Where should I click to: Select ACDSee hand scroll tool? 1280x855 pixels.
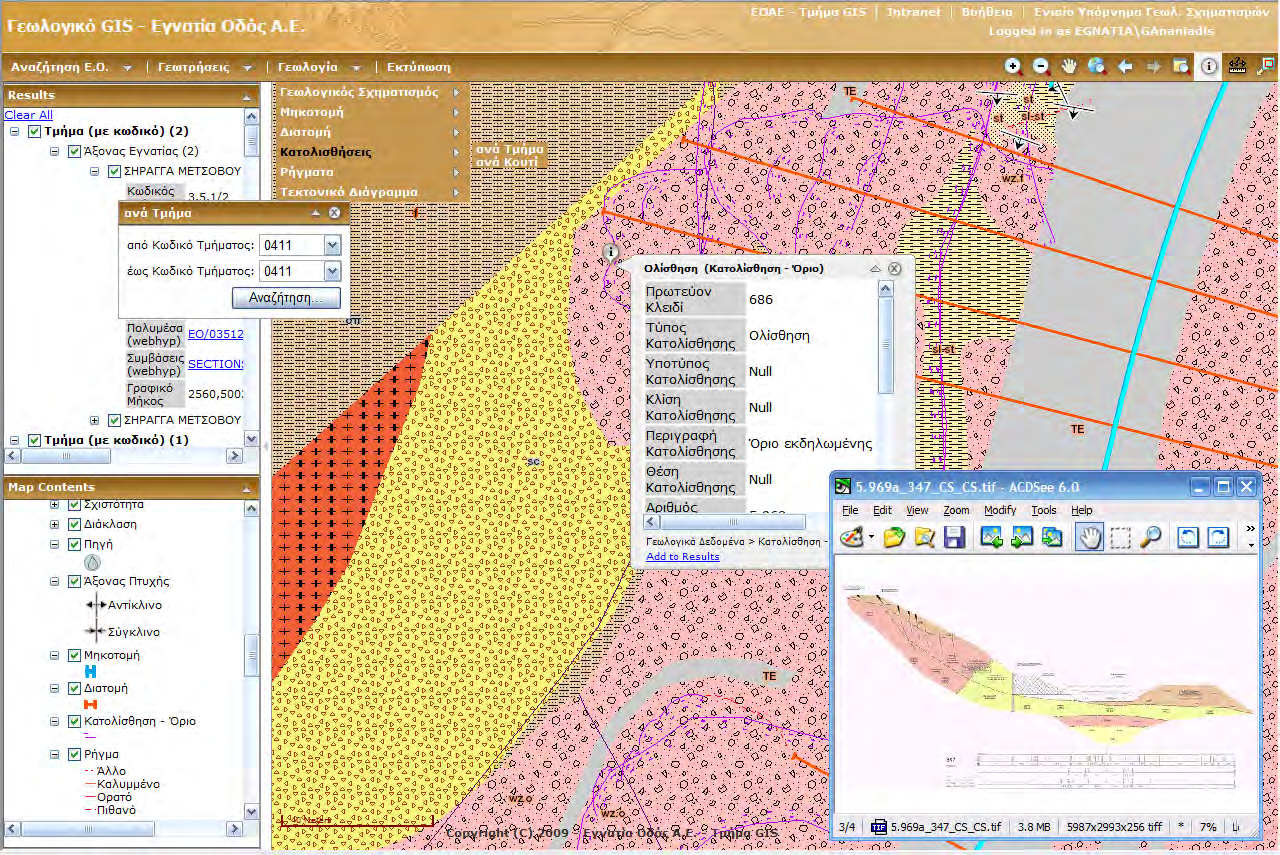pyautogui.click(x=1089, y=537)
